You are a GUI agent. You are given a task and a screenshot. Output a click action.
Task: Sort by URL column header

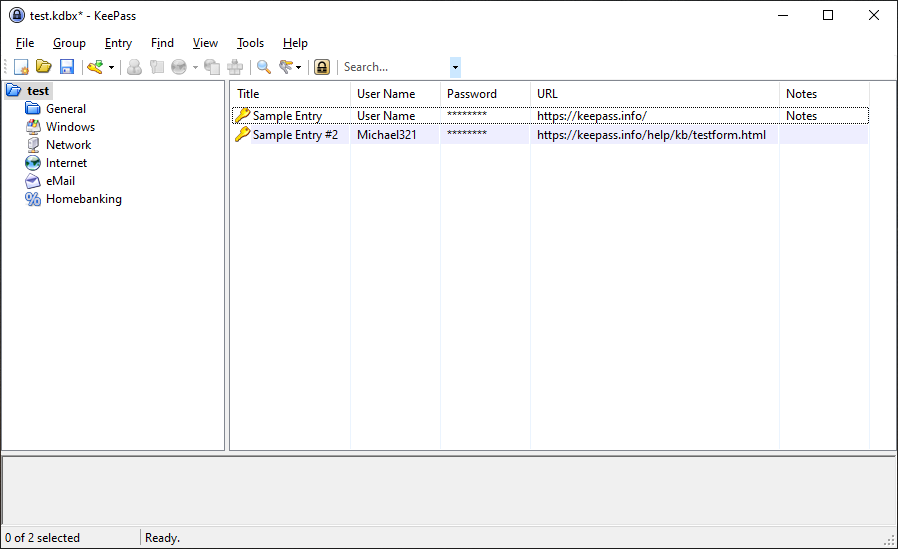[655, 94]
